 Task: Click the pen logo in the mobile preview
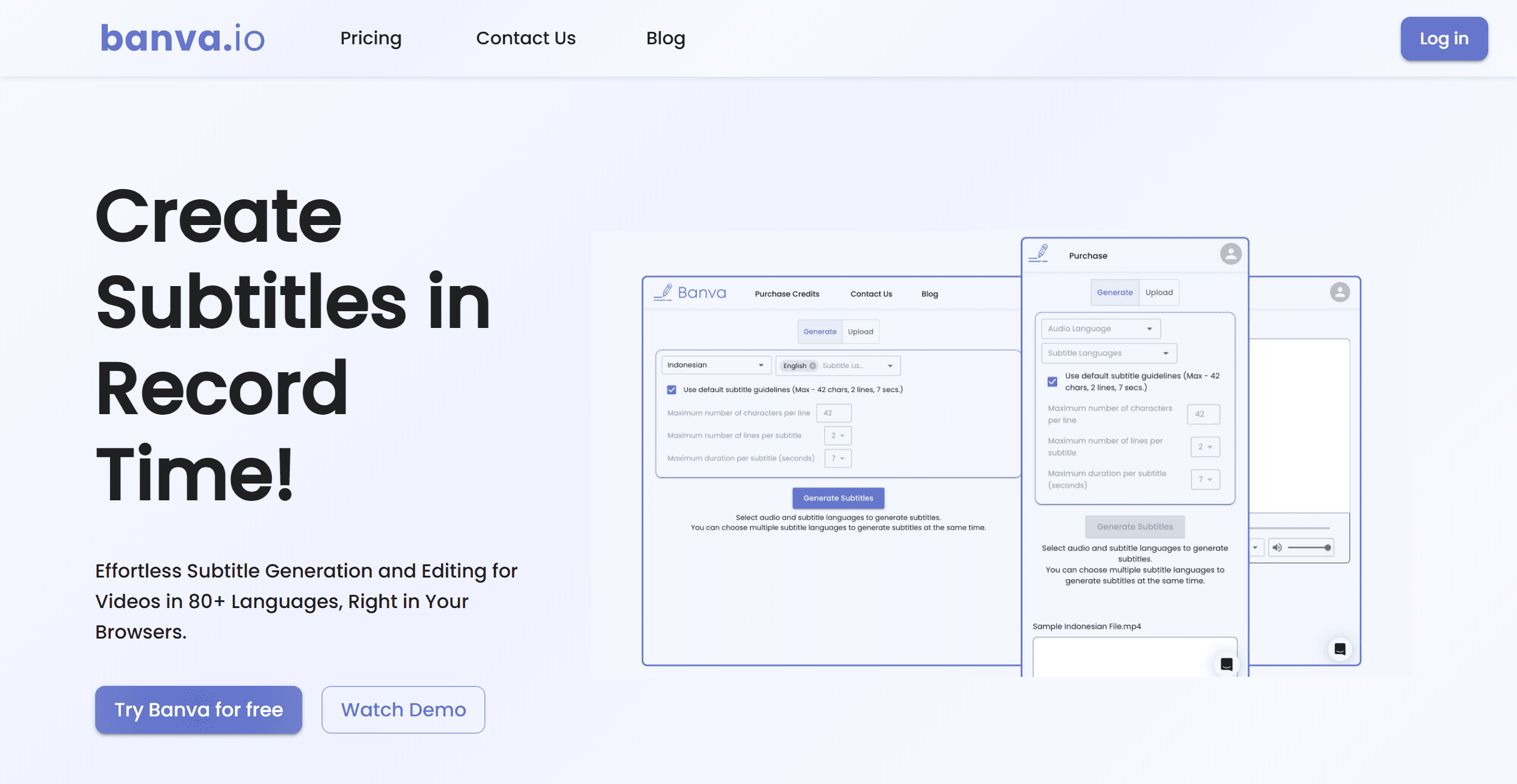coord(1039,254)
